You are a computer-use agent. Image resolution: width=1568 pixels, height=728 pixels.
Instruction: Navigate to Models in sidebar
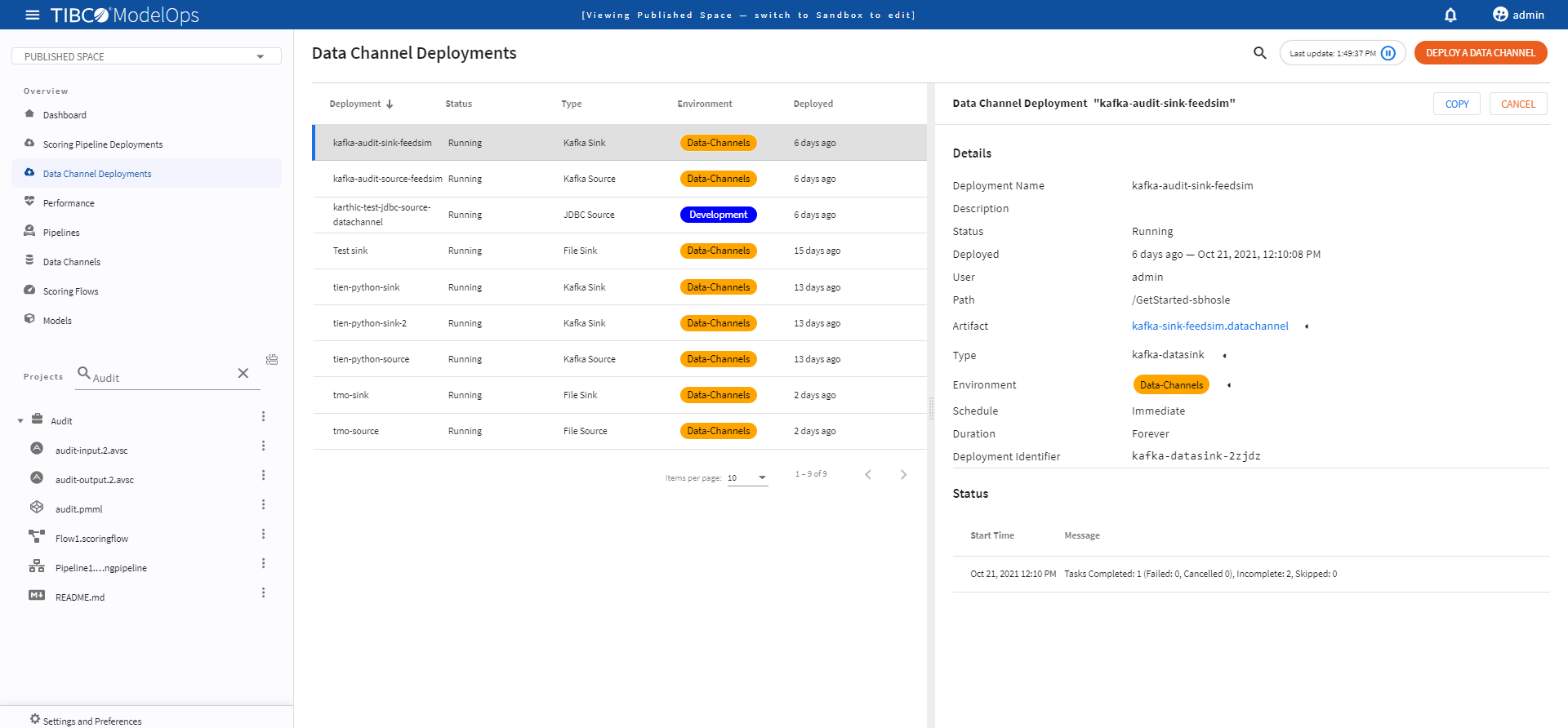57,321
